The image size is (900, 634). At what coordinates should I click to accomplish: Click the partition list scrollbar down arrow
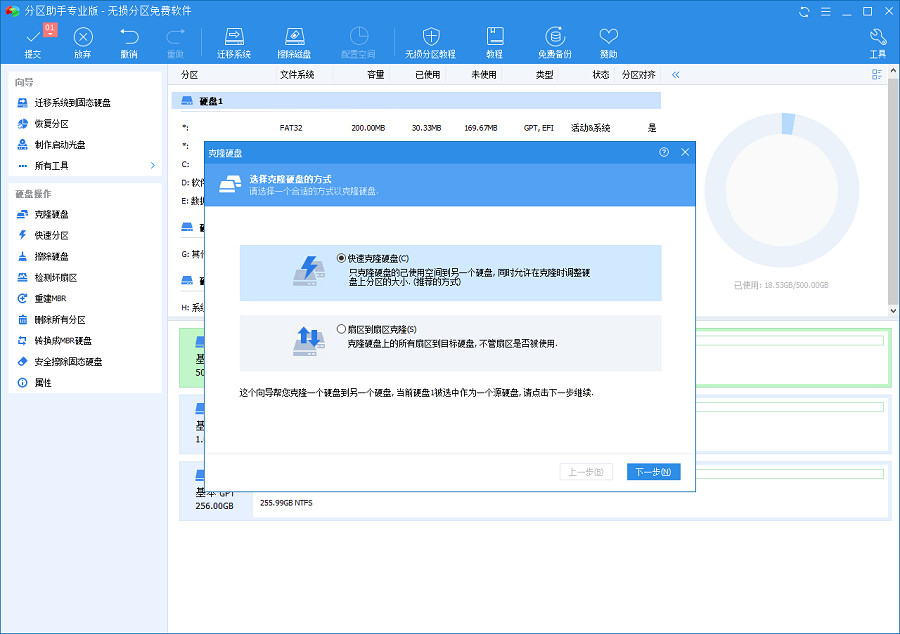[x=893, y=310]
